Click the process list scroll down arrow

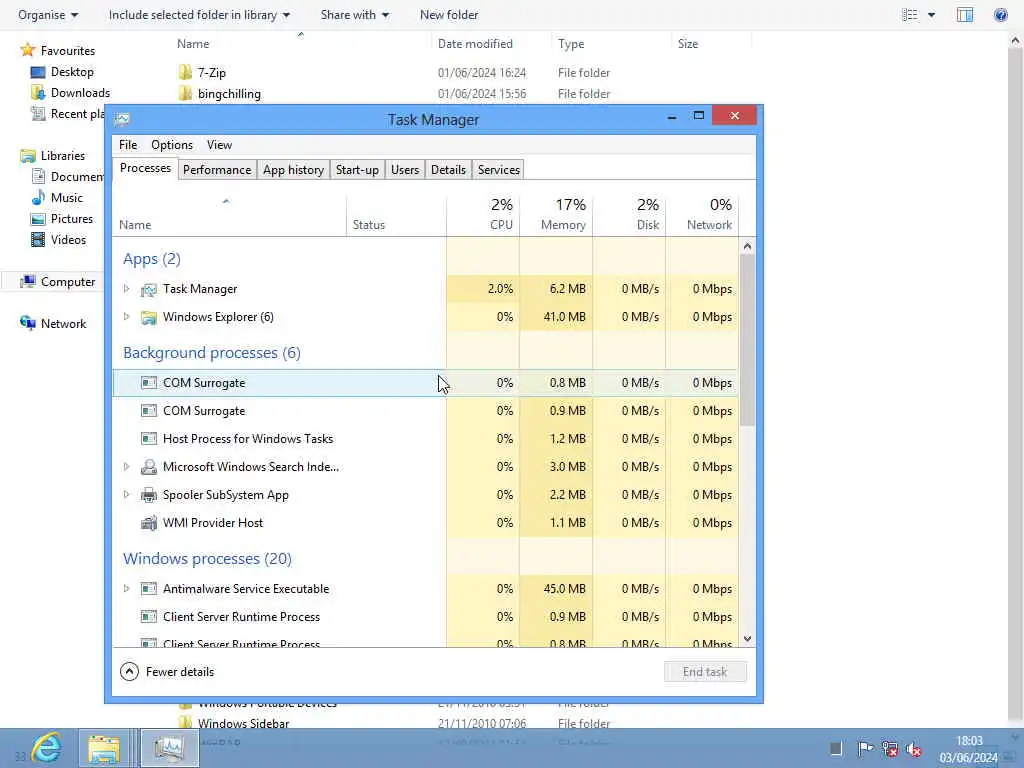pyautogui.click(x=747, y=639)
